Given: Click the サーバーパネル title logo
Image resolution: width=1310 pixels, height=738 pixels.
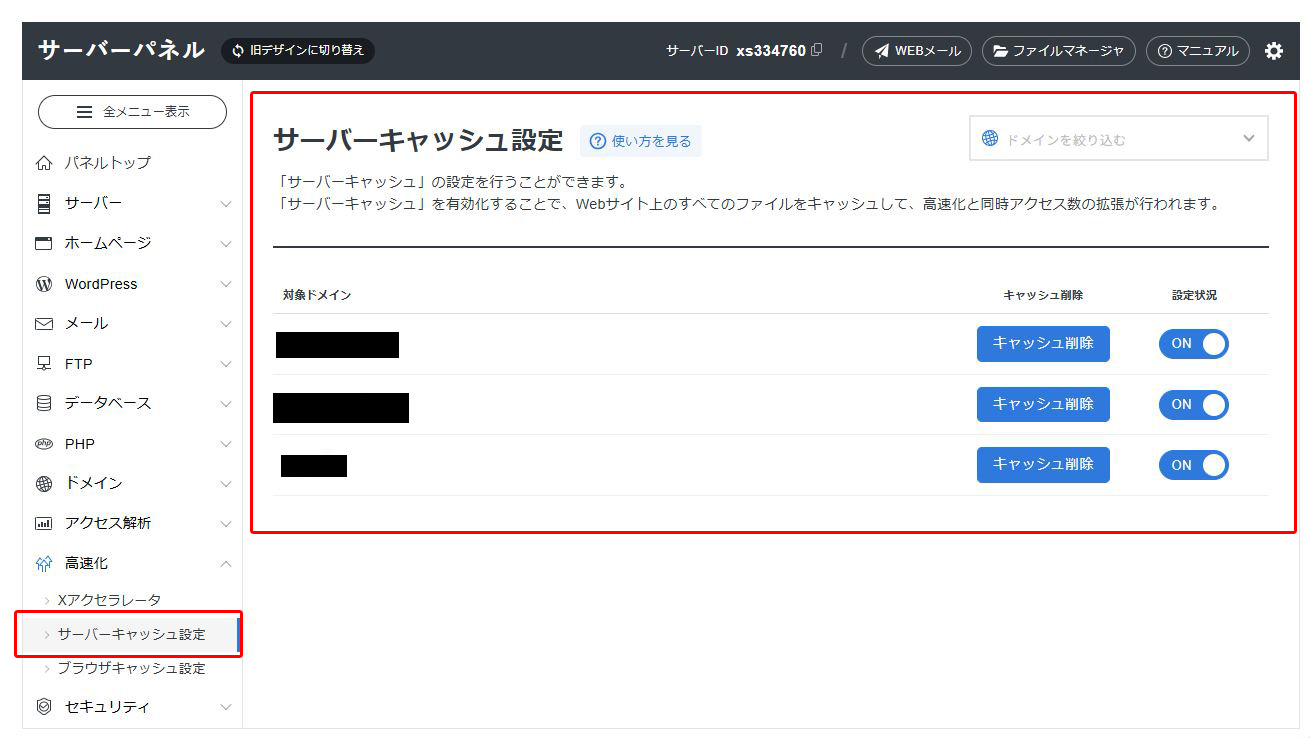Looking at the screenshot, I should 121,50.
